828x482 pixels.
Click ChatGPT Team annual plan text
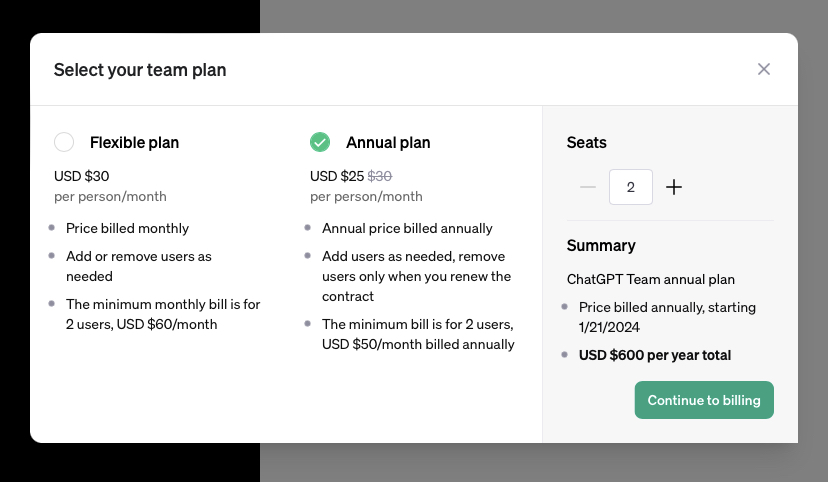[651, 279]
